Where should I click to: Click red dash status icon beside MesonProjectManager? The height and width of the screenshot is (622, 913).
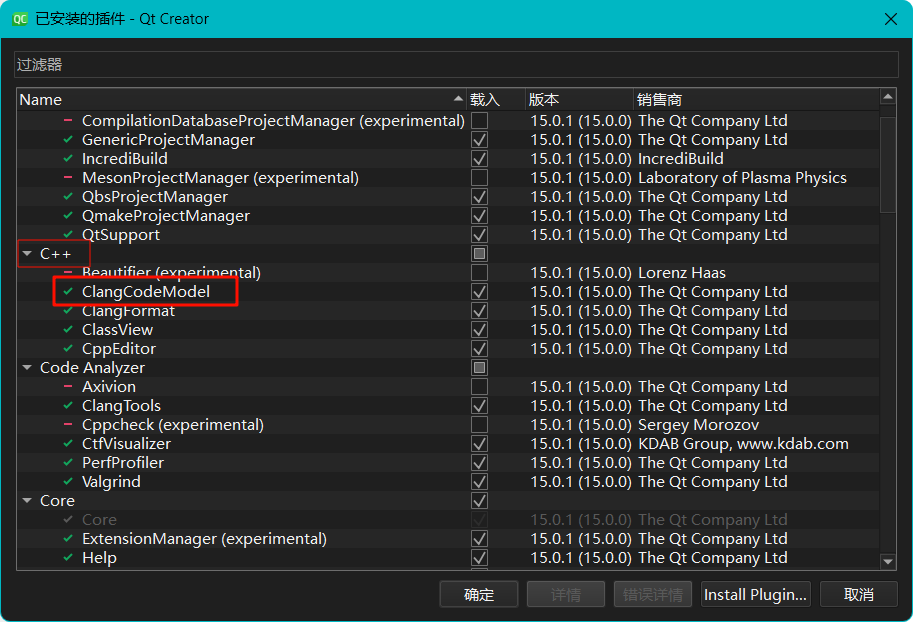coord(68,178)
